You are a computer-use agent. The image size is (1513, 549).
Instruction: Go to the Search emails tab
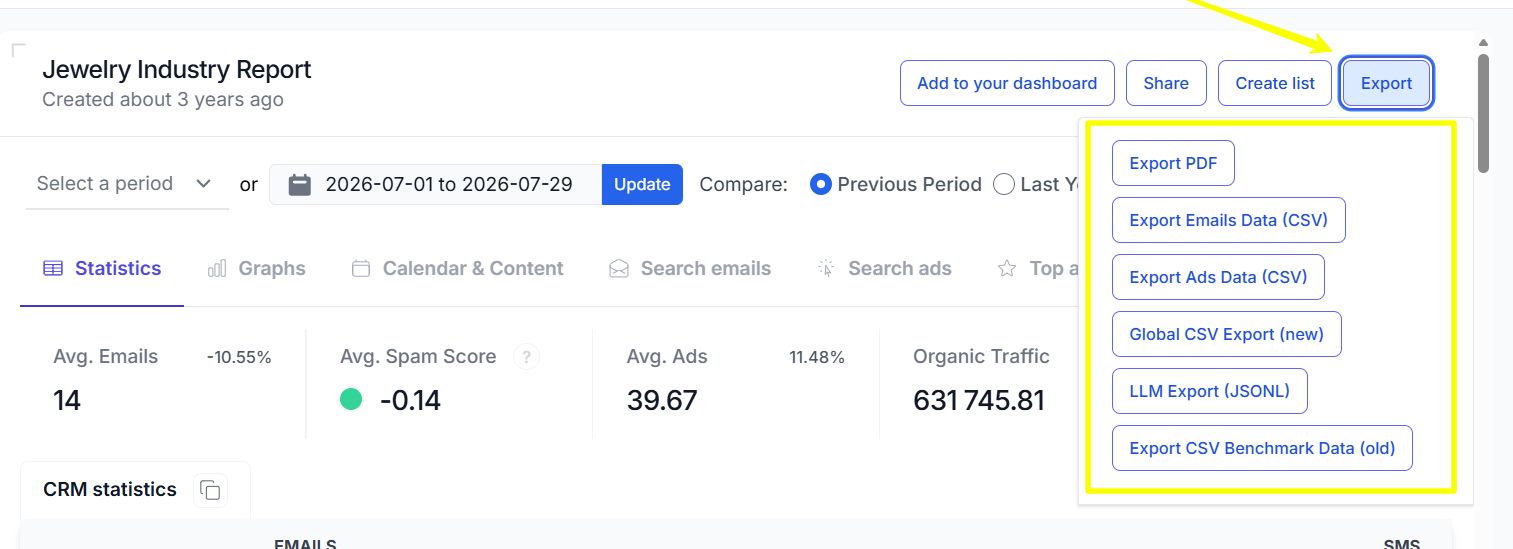coord(690,269)
